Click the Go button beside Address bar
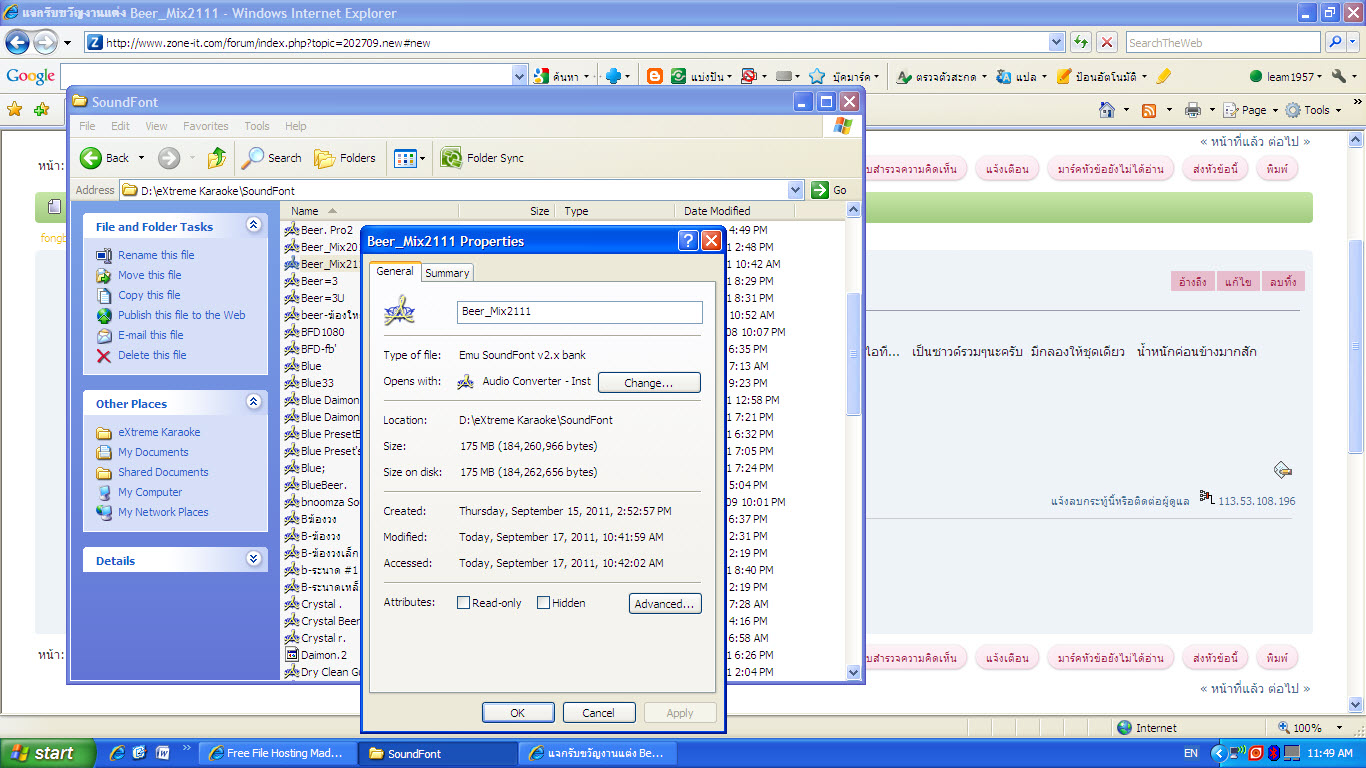This screenshot has width=1366, height=768. click(x=830, y=190)
